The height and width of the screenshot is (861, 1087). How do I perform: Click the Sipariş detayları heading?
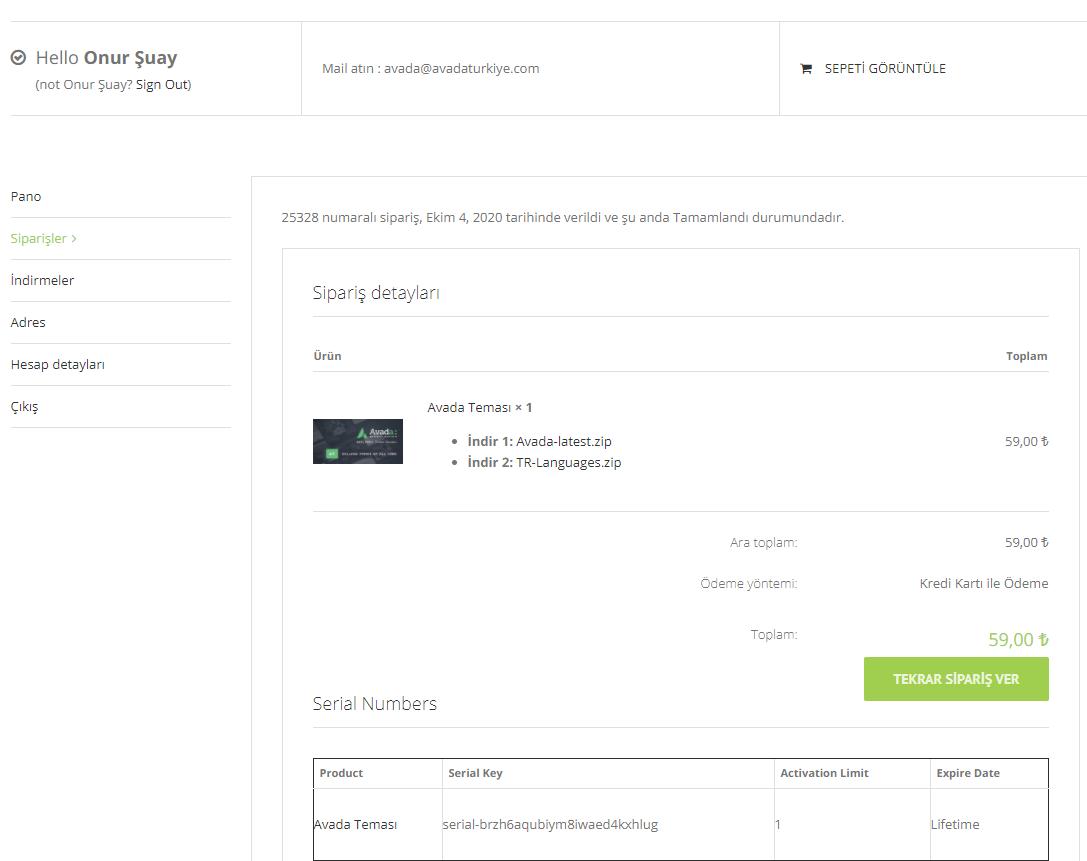tap(376, 293)
